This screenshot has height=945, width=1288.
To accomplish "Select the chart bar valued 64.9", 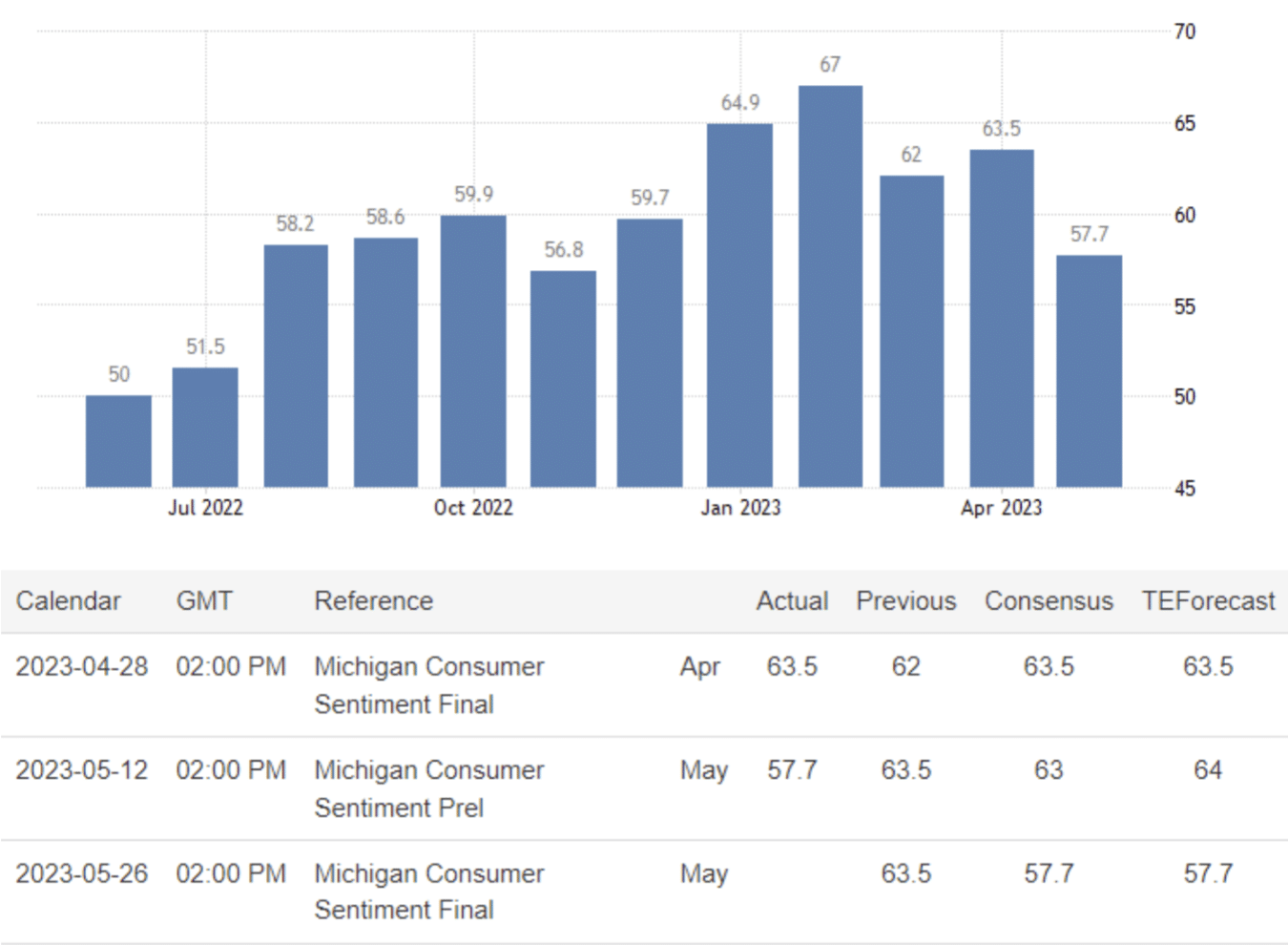I will 739,305.
